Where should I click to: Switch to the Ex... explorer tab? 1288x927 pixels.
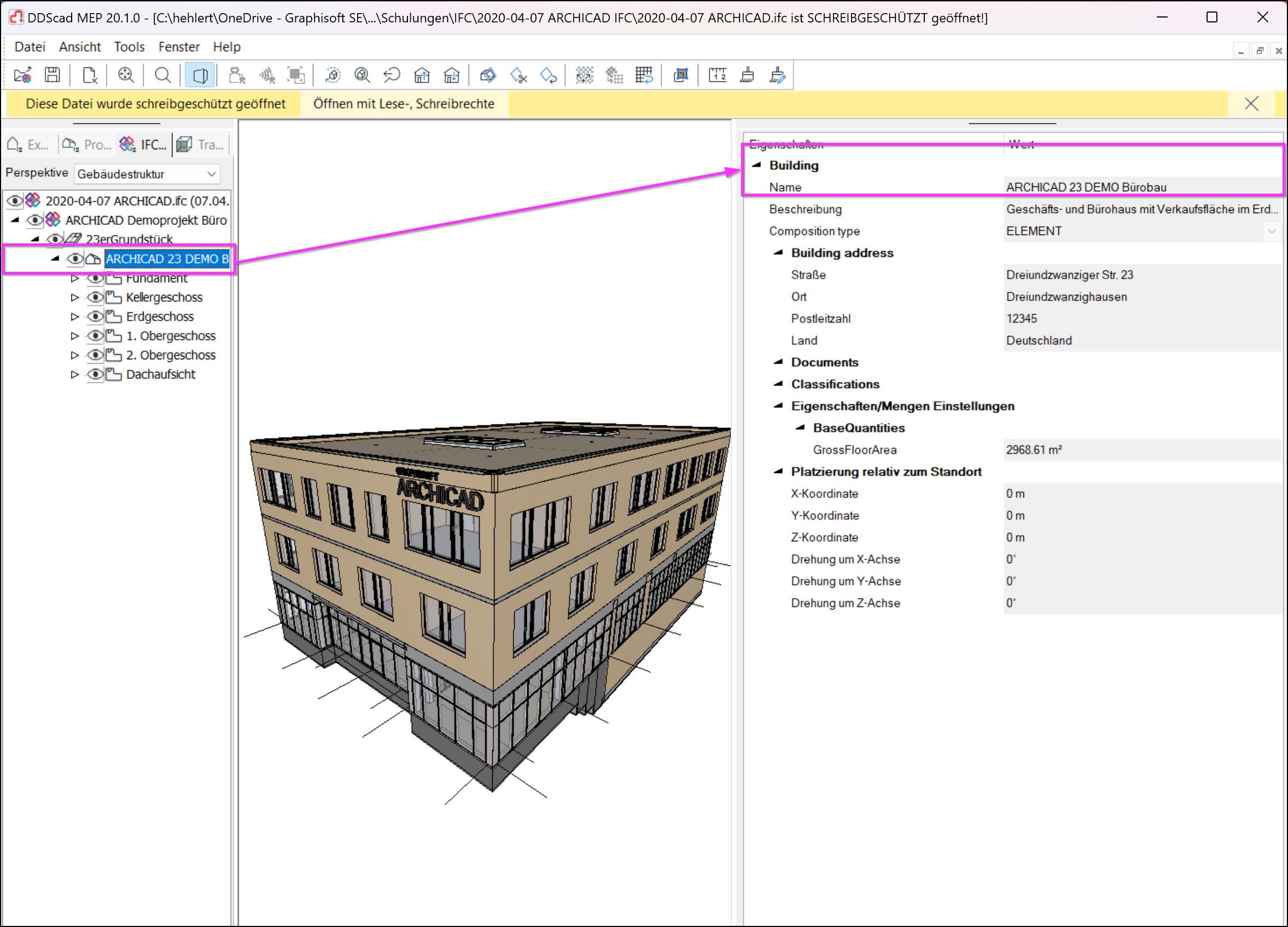point(28,145)
